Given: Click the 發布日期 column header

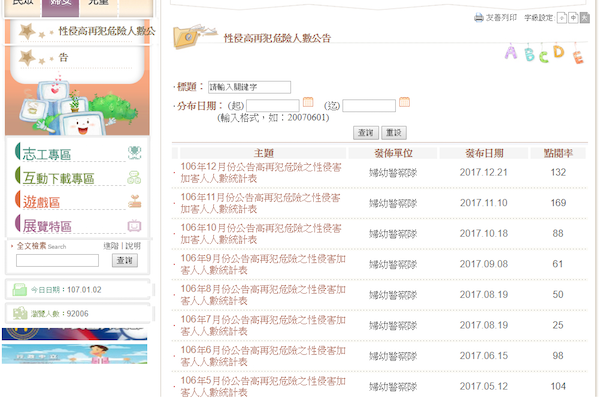Looking at the screenshot, I should click(484, 153).
